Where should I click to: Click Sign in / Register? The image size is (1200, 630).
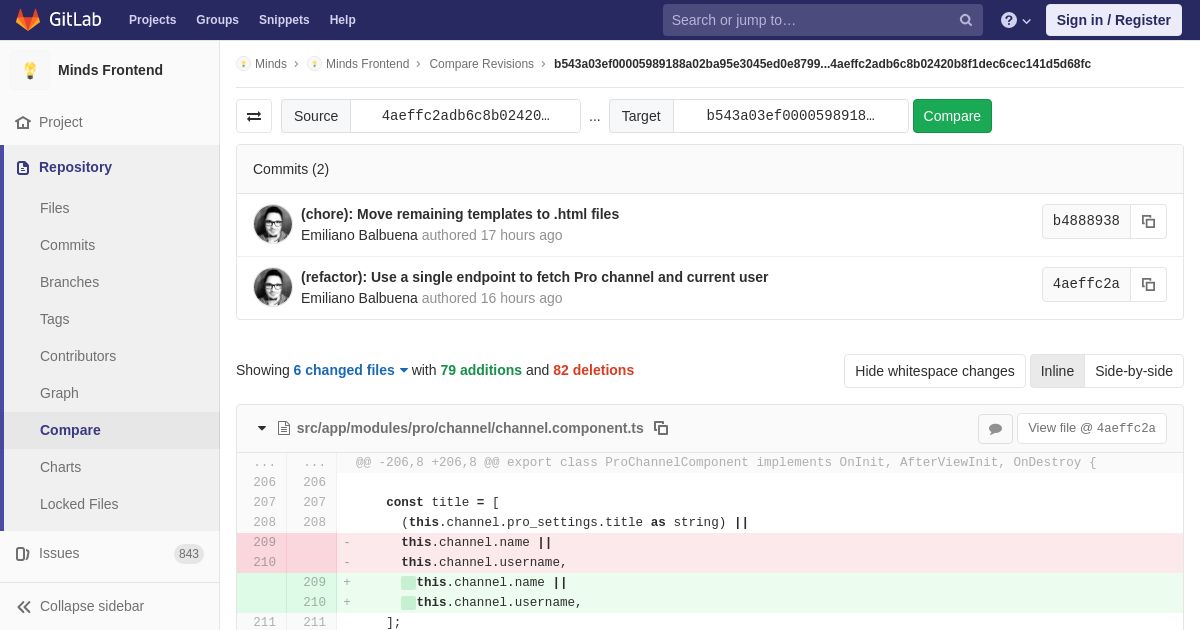pyautogui.click(x=1113, y=20)
